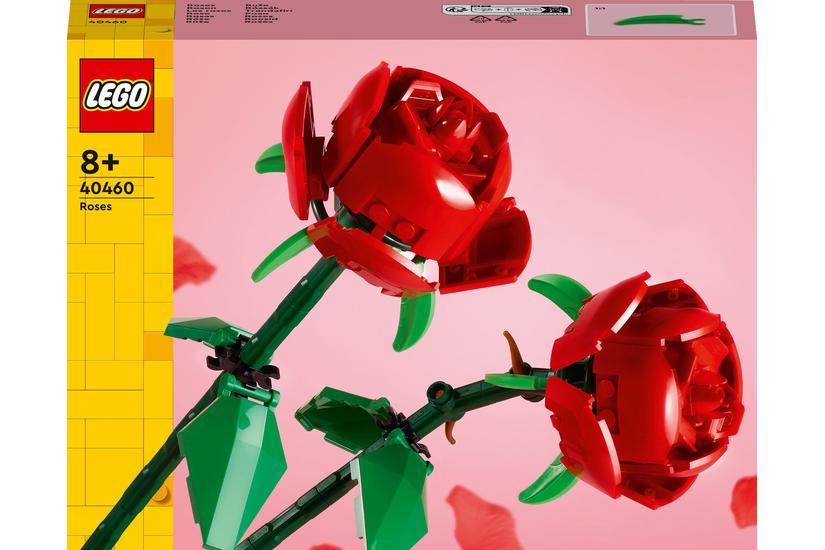Viewport: 825px width, 550px height.
Task: Click the 'Roses' product name
Action: point(96,207)
